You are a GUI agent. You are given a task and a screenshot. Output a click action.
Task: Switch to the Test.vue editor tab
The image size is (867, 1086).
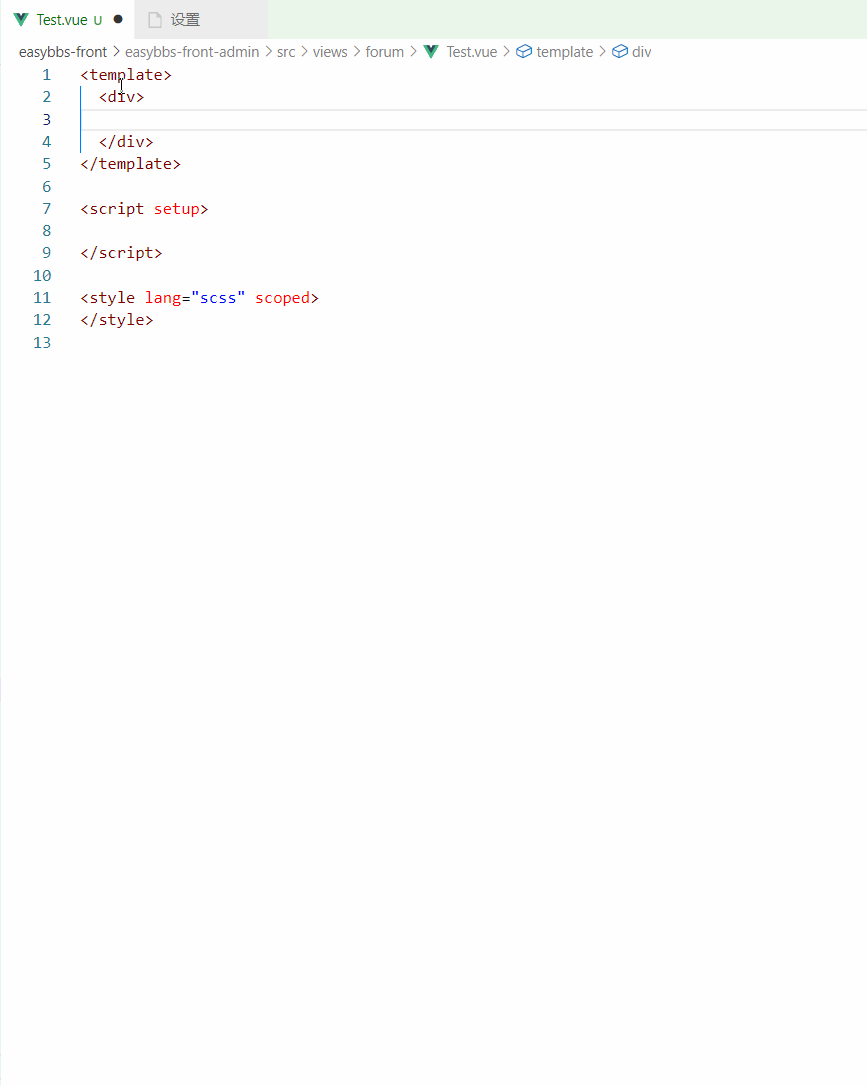click(68, 19)
